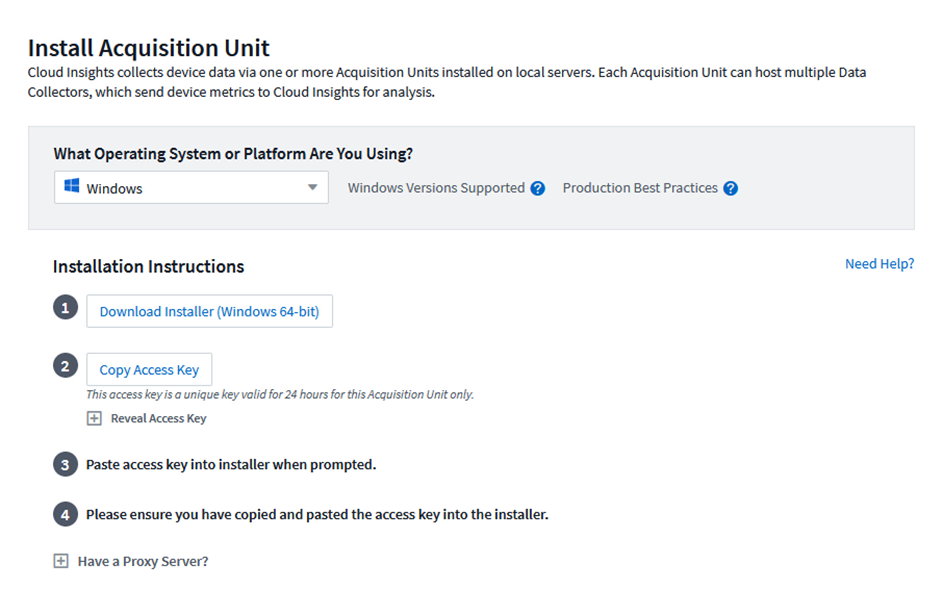Click the Install Acquisition Unit heading
The height and width of the screenshot is (616, 943).
tap(149, 47)
